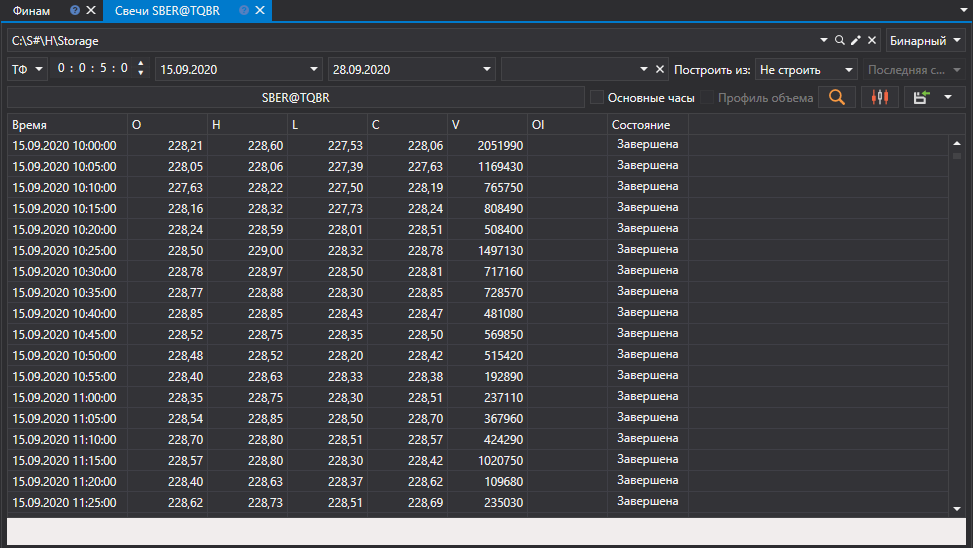Click the export save icon button
The image size is (973, 548).
921,97
